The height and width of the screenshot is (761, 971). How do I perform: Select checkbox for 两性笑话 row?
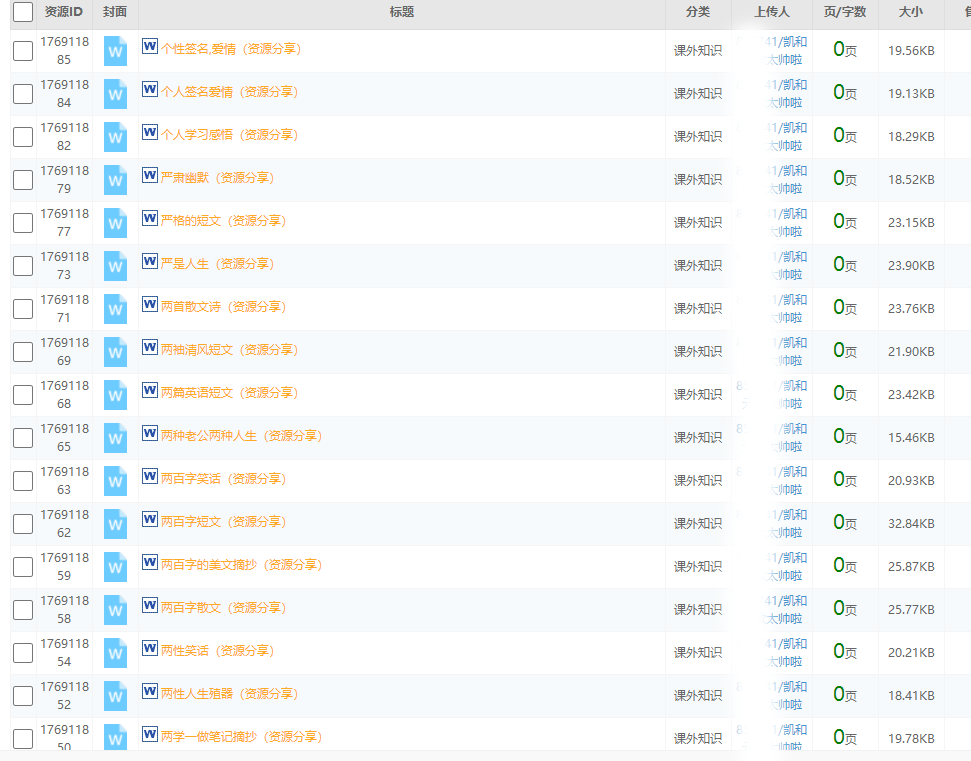pyautogui.click(x=23, y=653)
